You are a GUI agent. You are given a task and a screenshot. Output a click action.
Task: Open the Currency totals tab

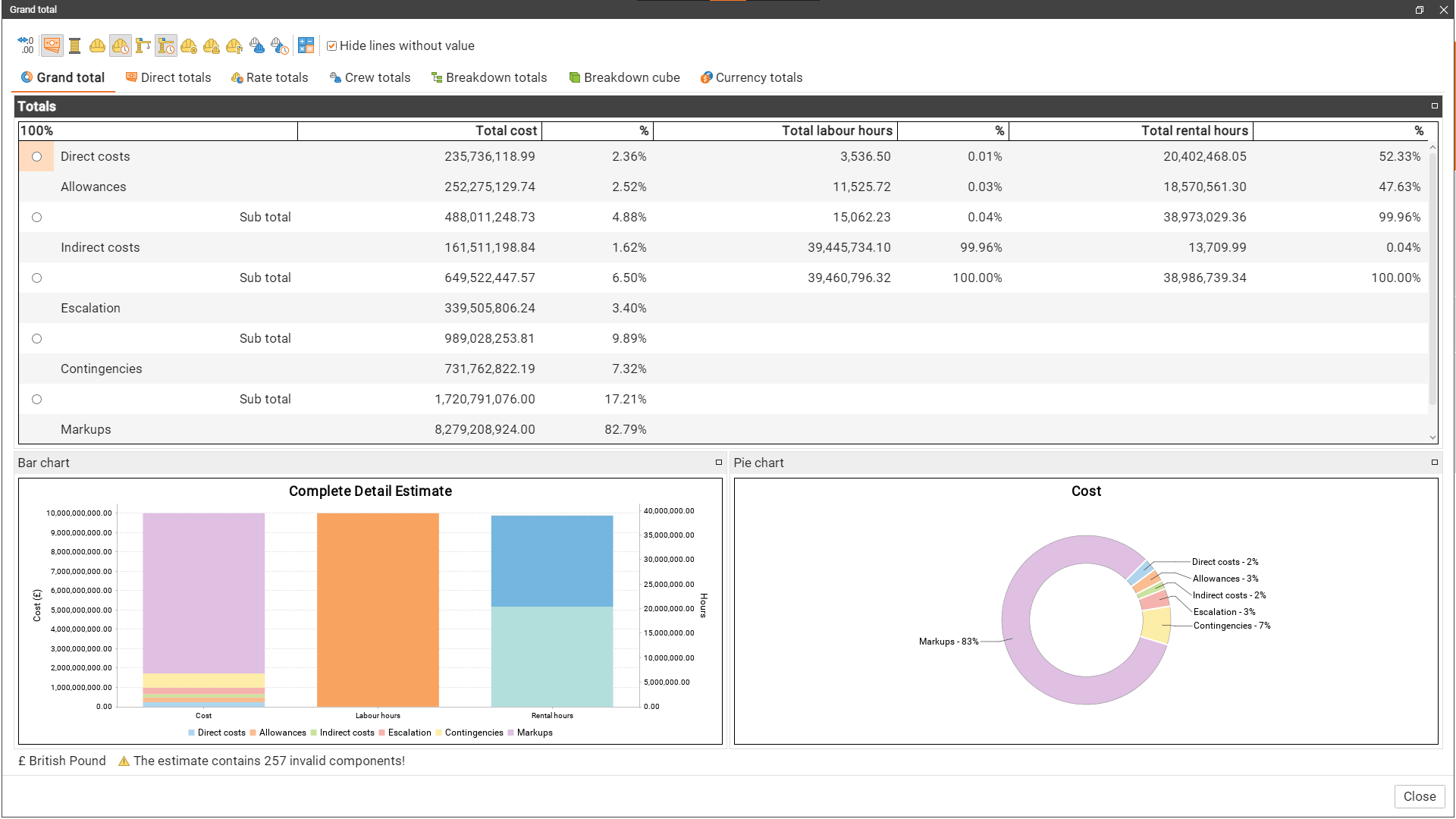click(x=752, y=77)
